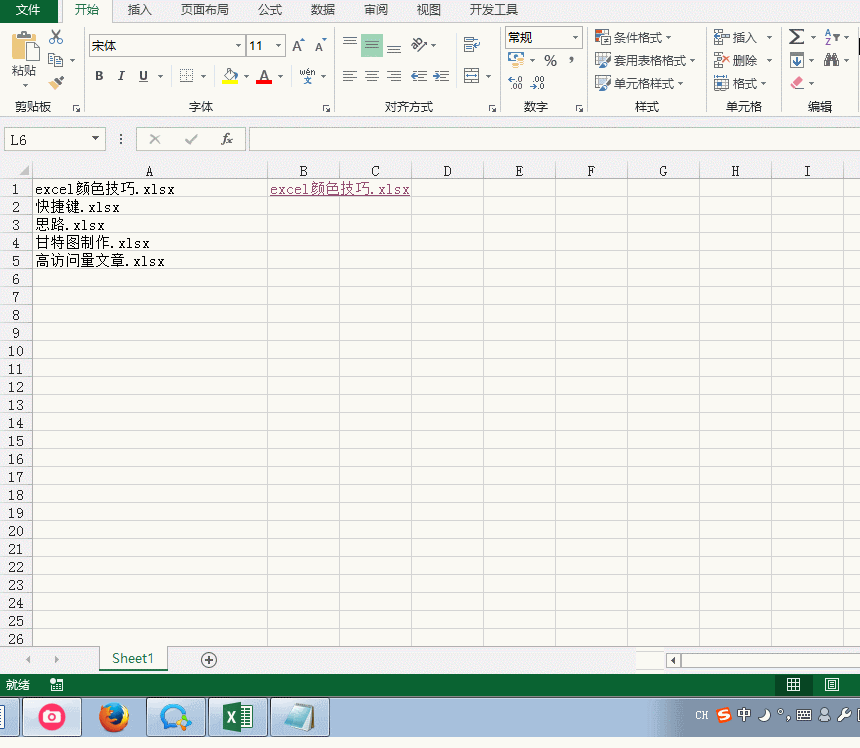
Task: Click the Paste clipboard icon
Action: point(24,46)
